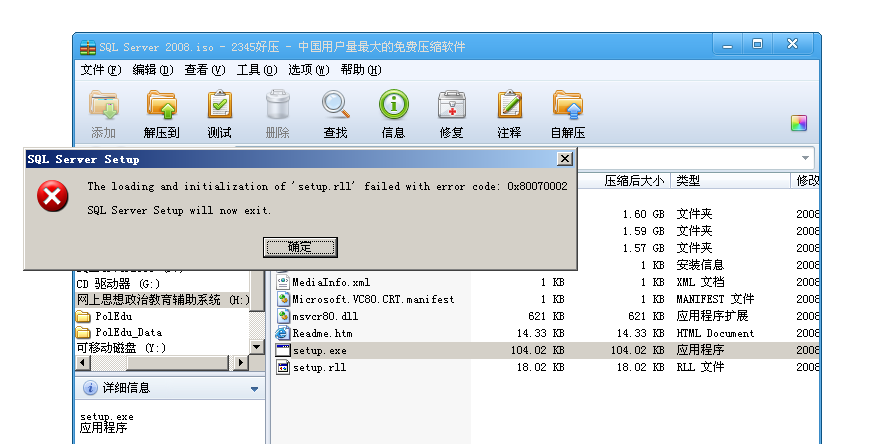Sort by the 压缩后大小 column header
869x444 pixels.
pos(634,181)
